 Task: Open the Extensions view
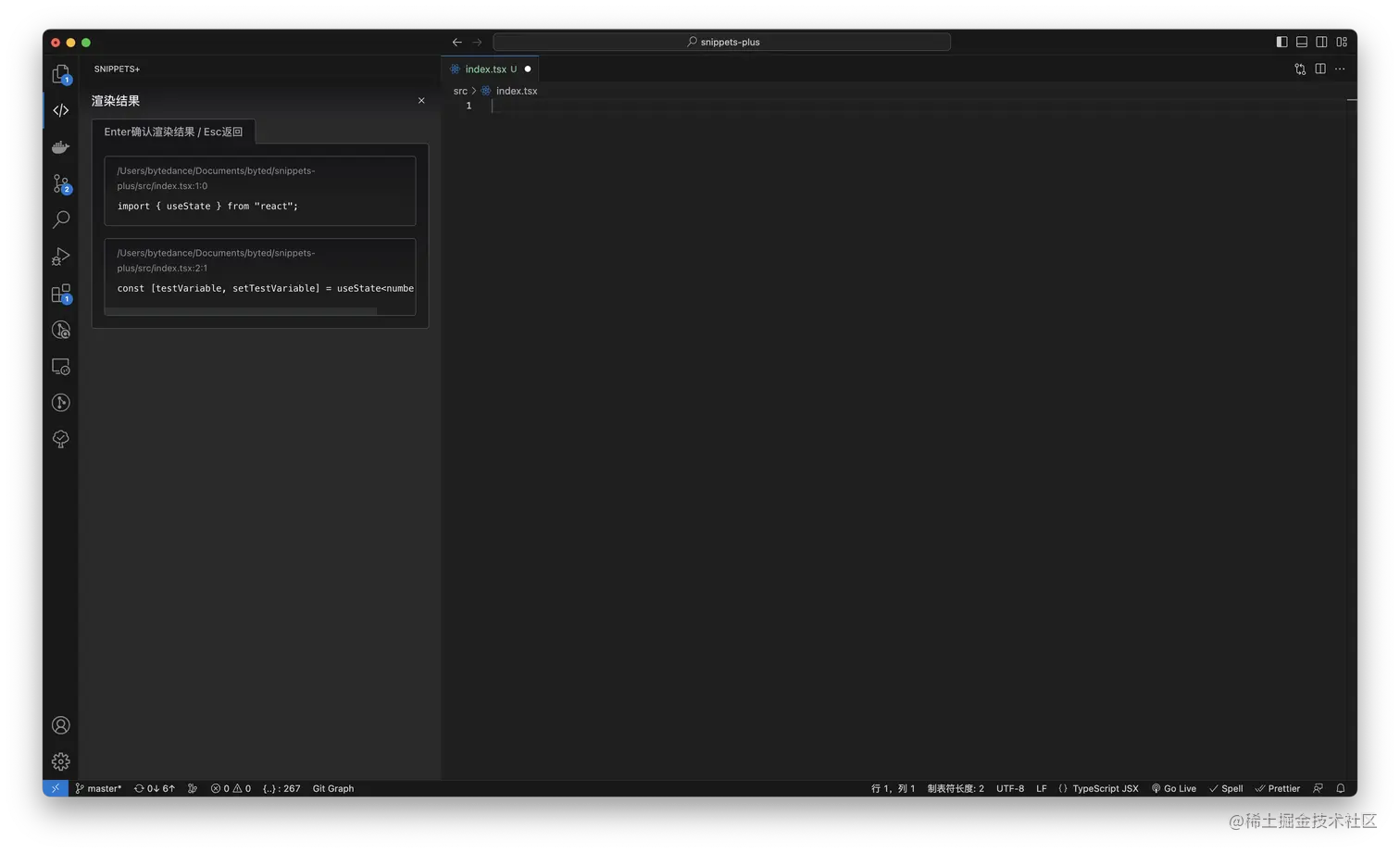tap(61, 294)
